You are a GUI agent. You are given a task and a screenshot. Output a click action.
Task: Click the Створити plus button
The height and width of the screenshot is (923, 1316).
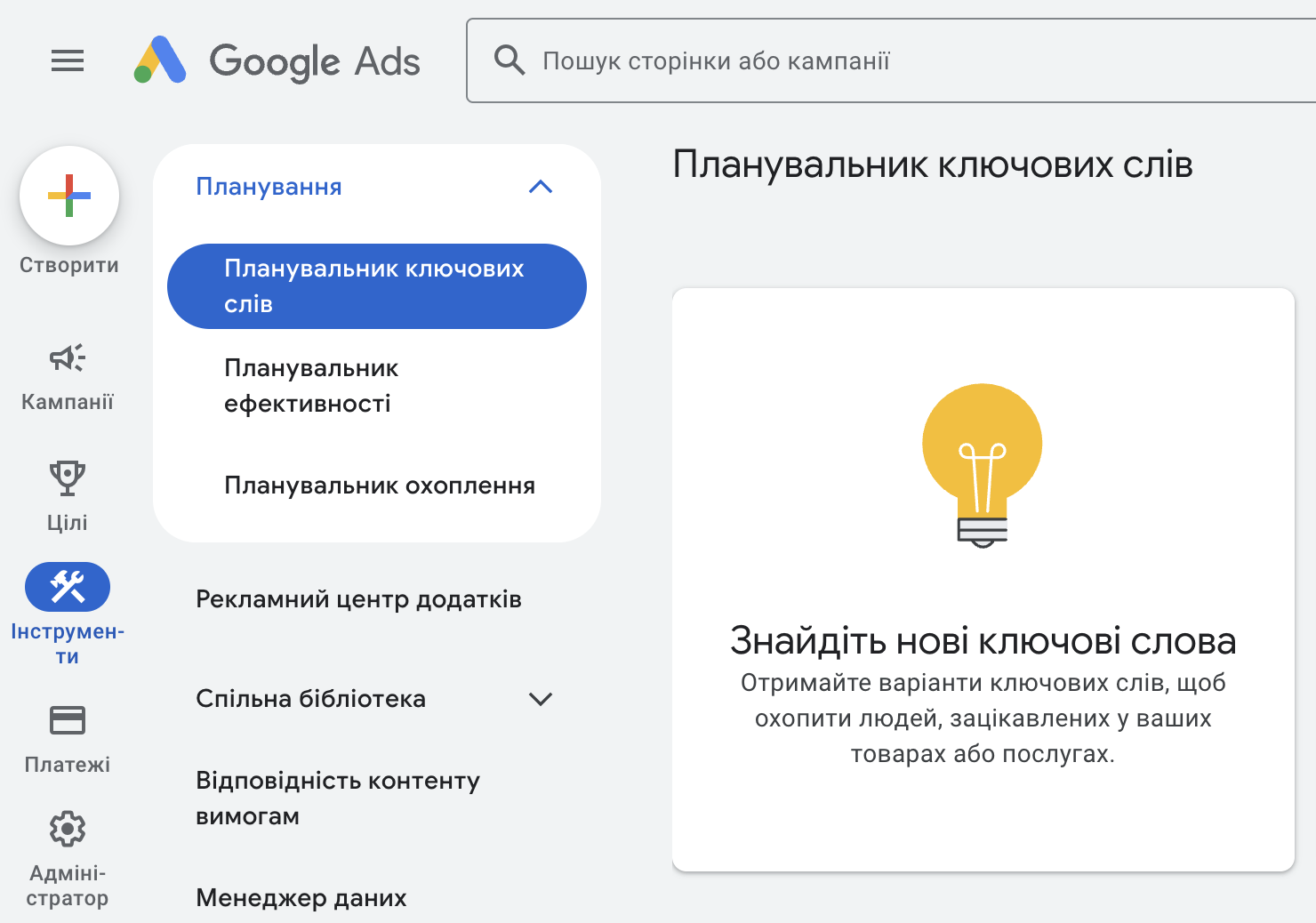(x=68, y=196)
